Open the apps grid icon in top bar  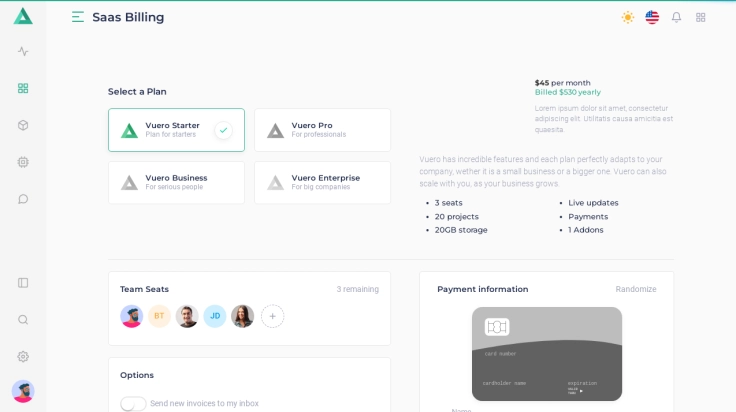click(701, 17)
